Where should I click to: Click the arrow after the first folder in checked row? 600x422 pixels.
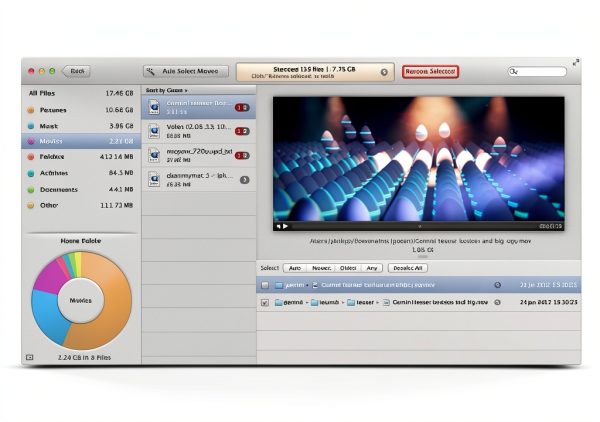(307, 303)
